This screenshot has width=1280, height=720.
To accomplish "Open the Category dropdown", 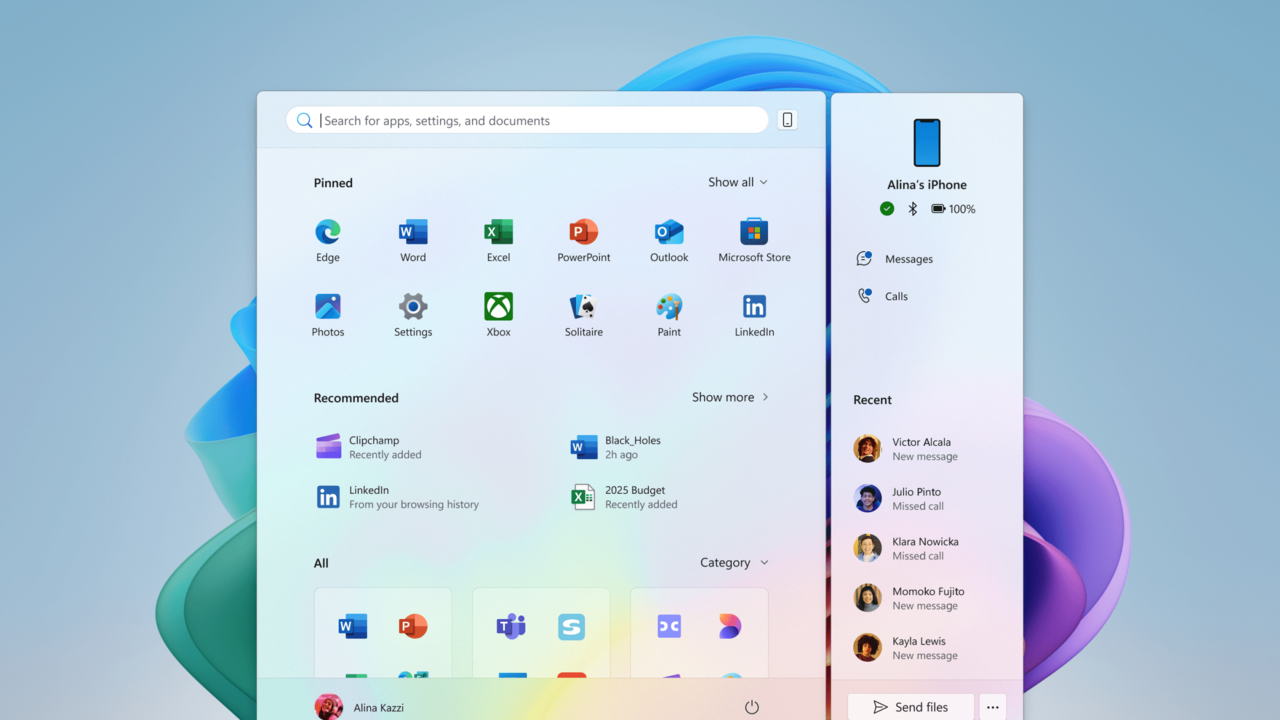I will pos(734,562).
